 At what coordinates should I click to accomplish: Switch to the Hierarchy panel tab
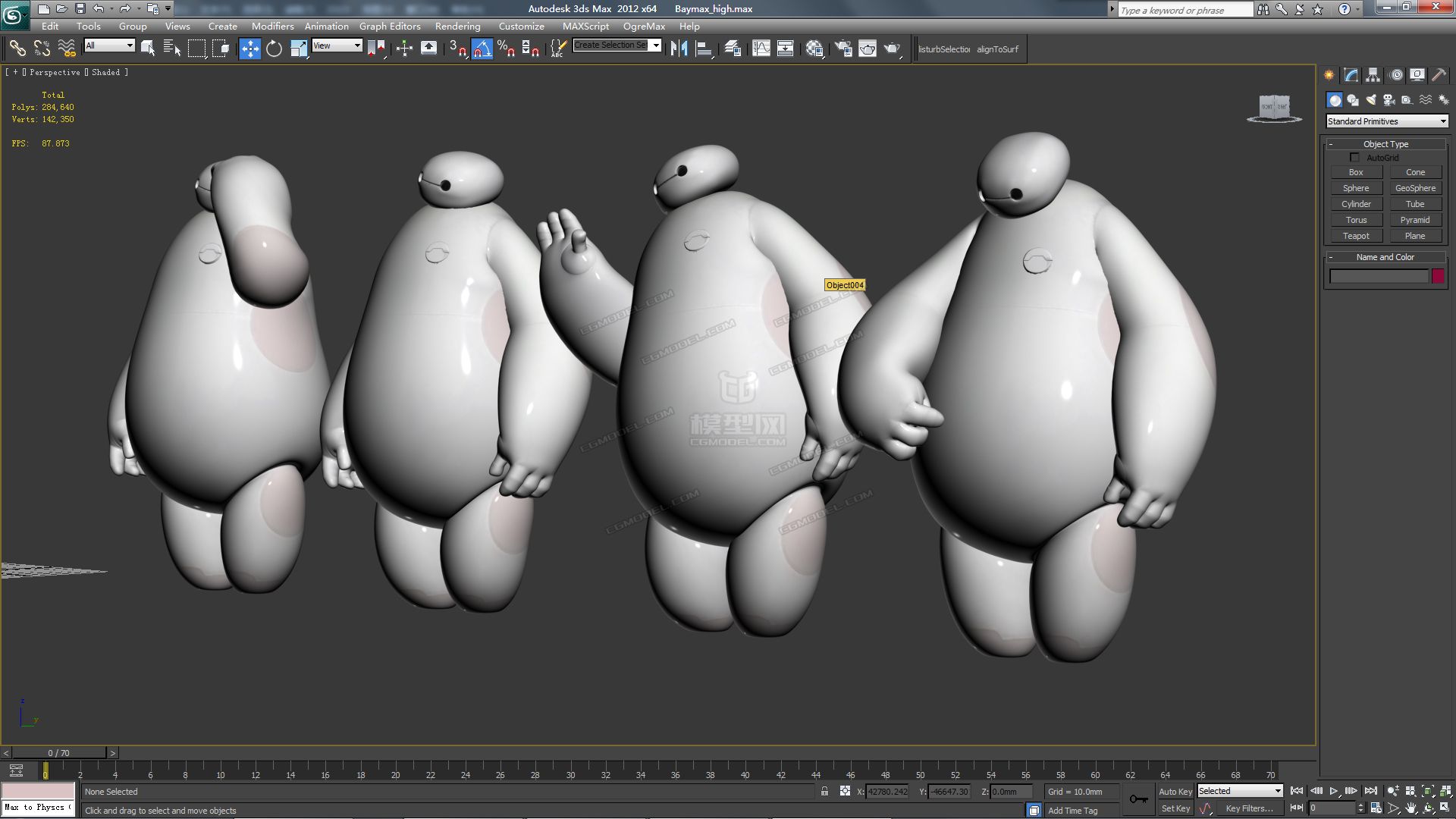[x=1373, y=75]
